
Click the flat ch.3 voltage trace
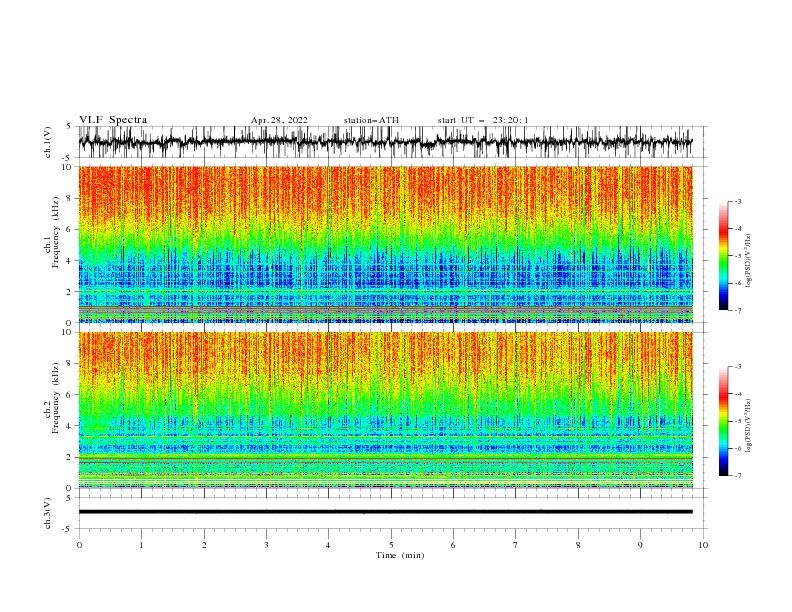coord(385,512)
